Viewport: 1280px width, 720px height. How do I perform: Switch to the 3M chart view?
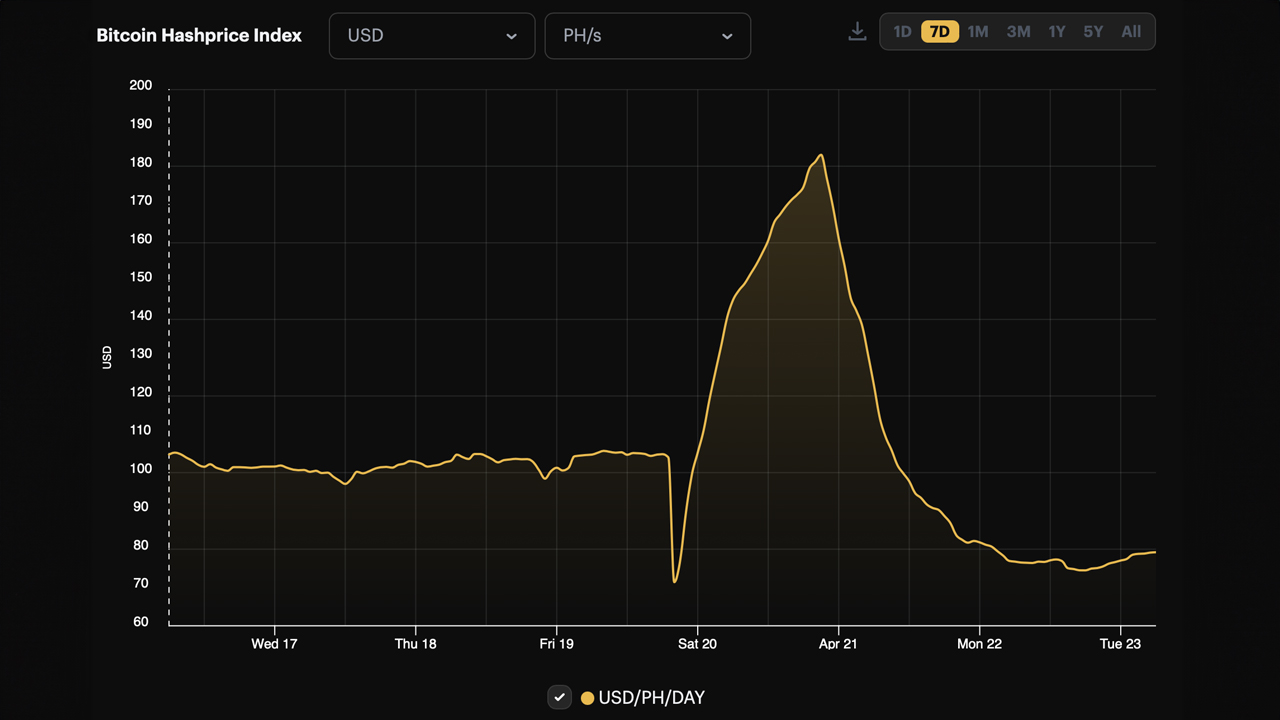point(1018,31)
